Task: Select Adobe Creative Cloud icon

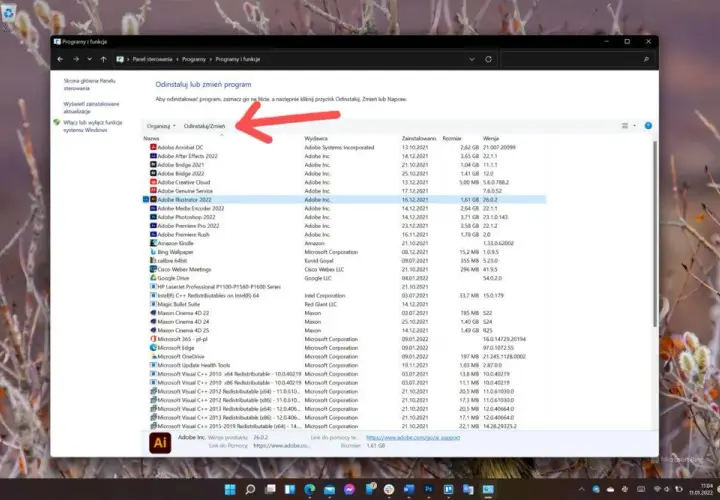Action: (153, 182)
